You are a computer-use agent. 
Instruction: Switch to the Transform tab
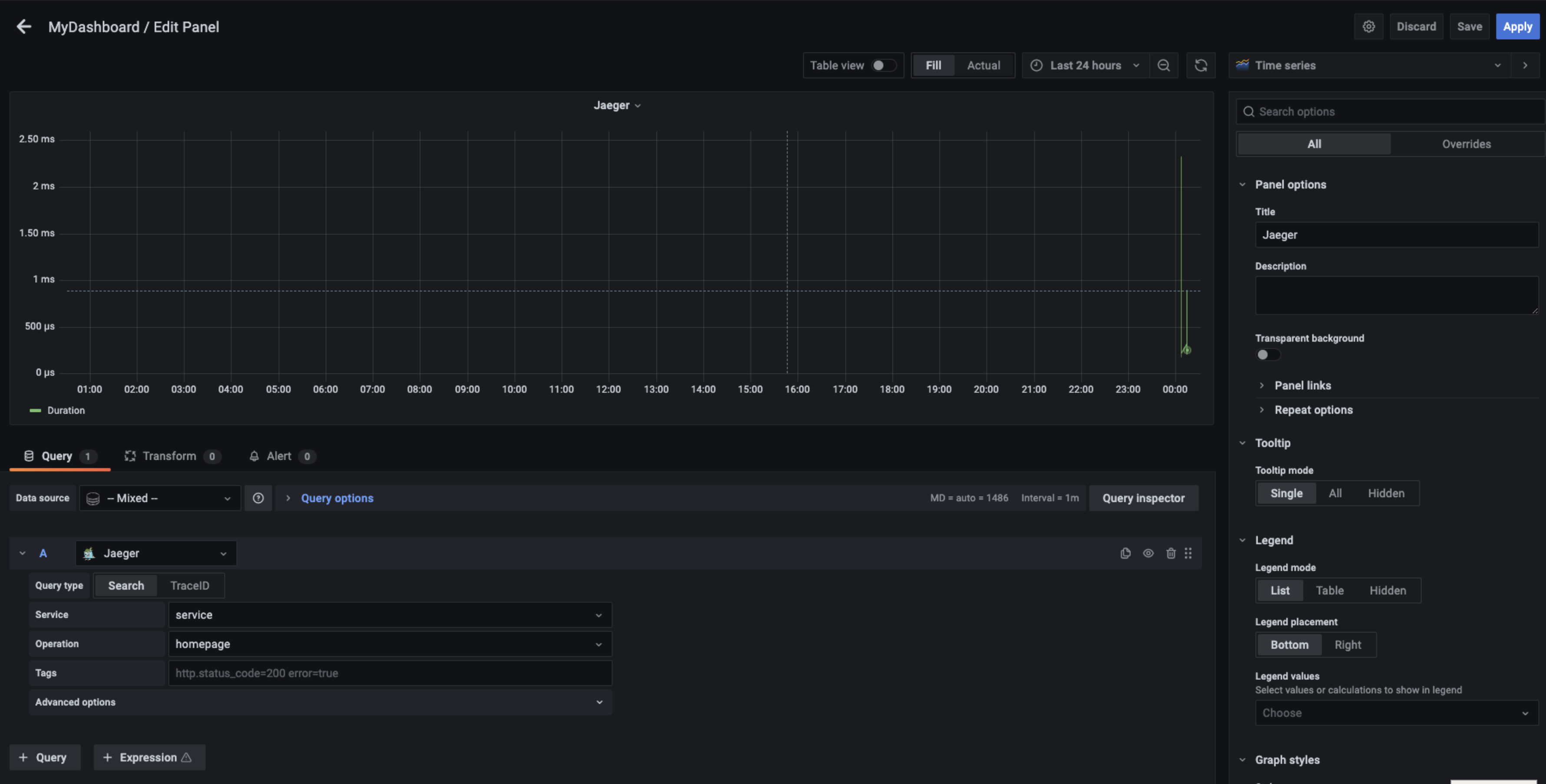click(x=172, y=456)
